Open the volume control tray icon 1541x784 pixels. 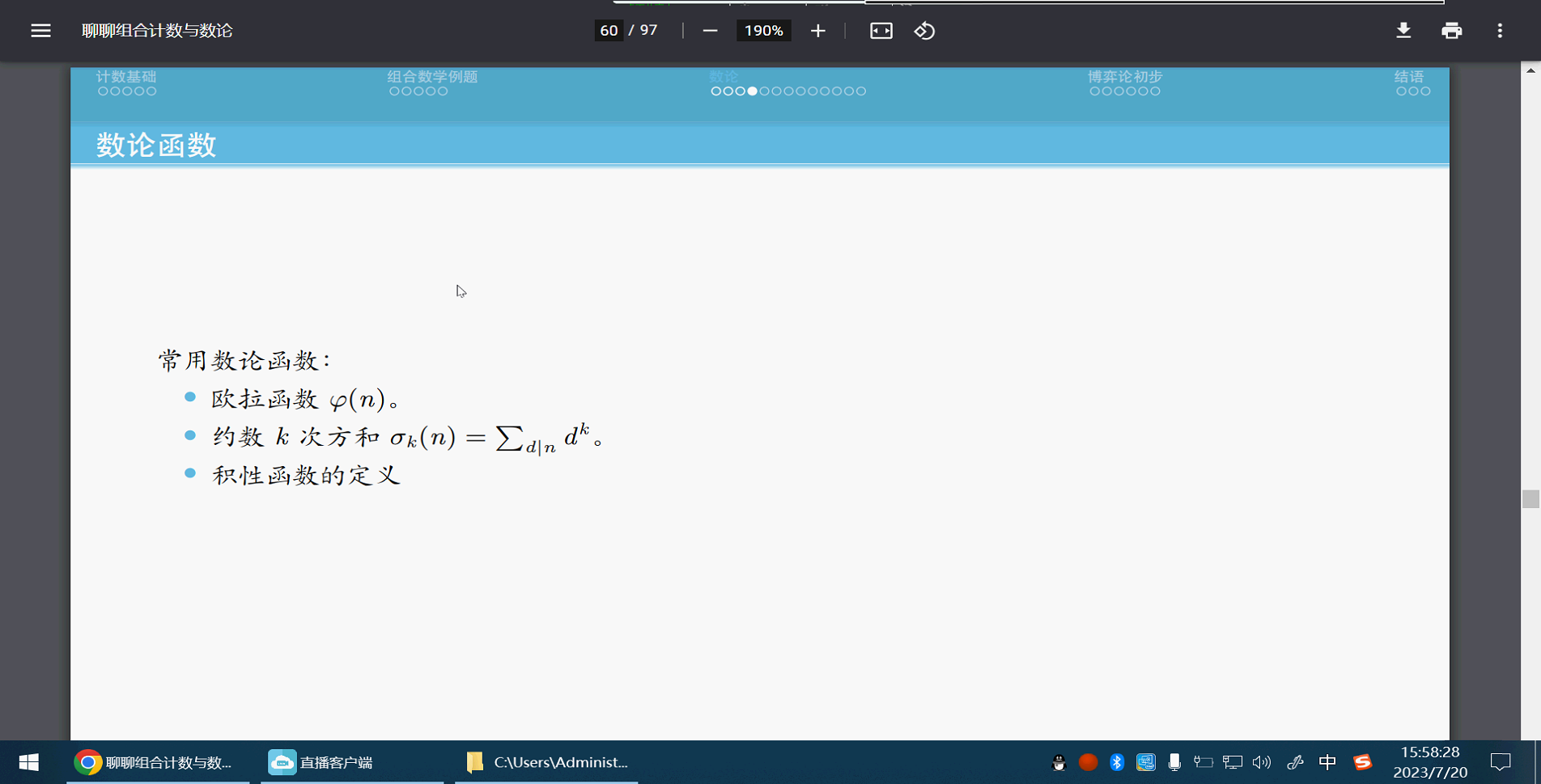pos(1262,762)
